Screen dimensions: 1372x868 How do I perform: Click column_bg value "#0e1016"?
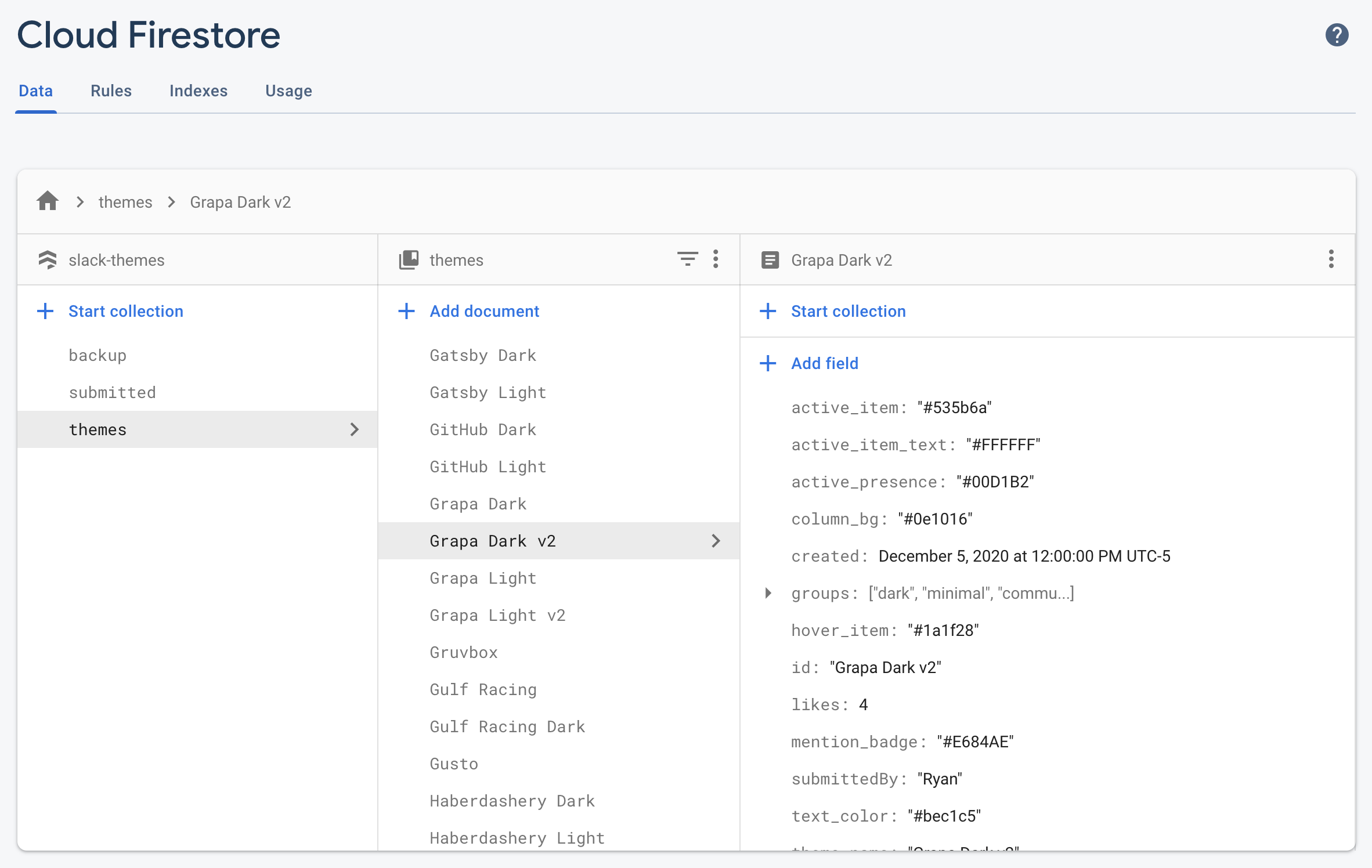935,519
